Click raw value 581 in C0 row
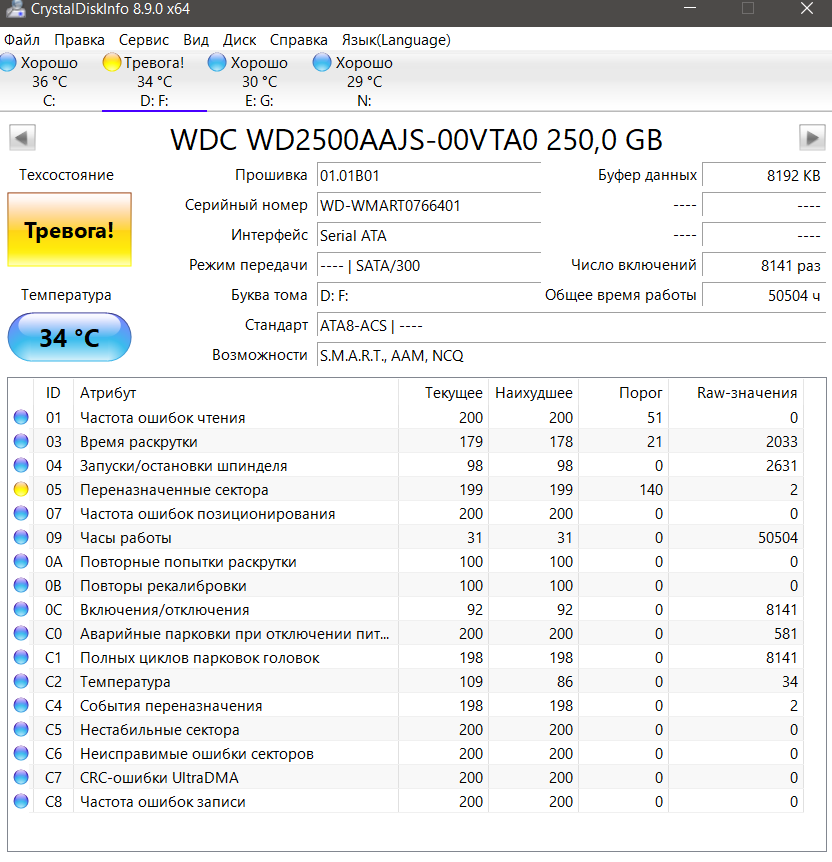 785,633
